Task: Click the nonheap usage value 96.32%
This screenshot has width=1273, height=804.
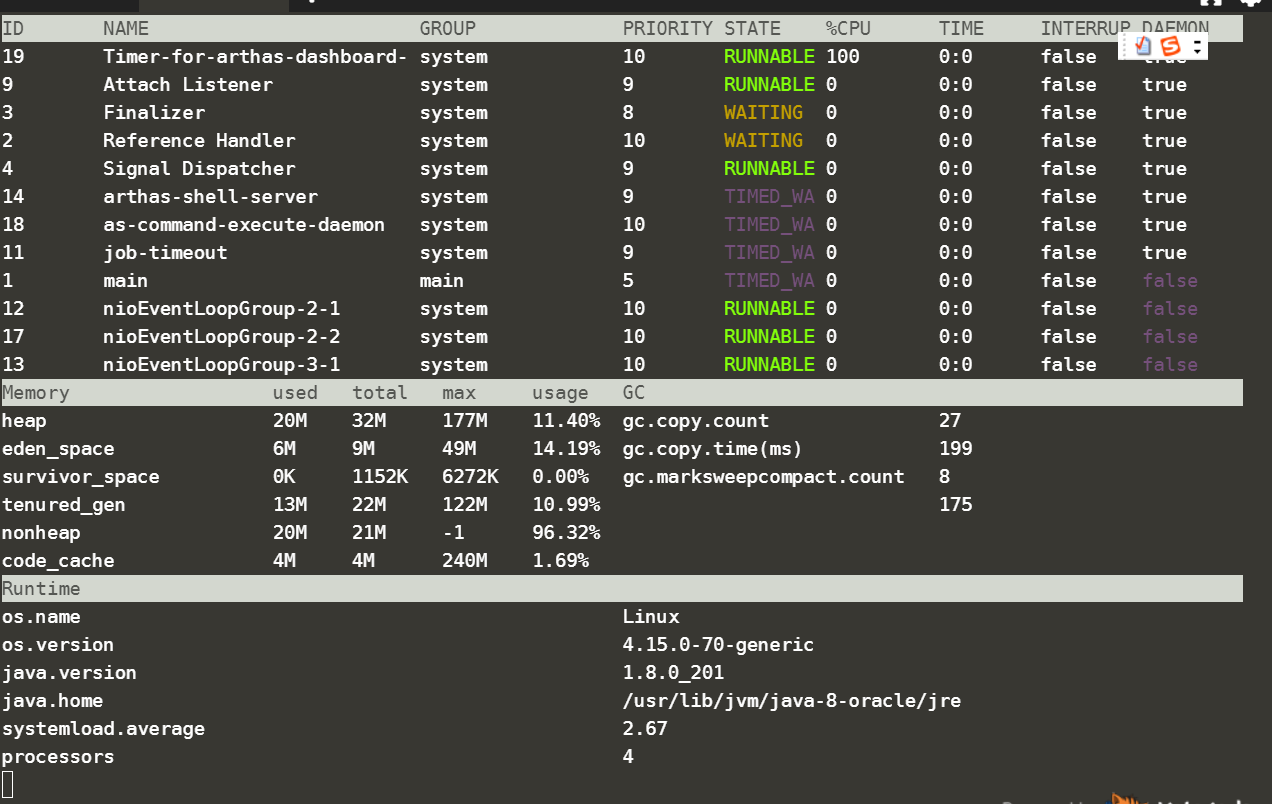Action: 566,533
